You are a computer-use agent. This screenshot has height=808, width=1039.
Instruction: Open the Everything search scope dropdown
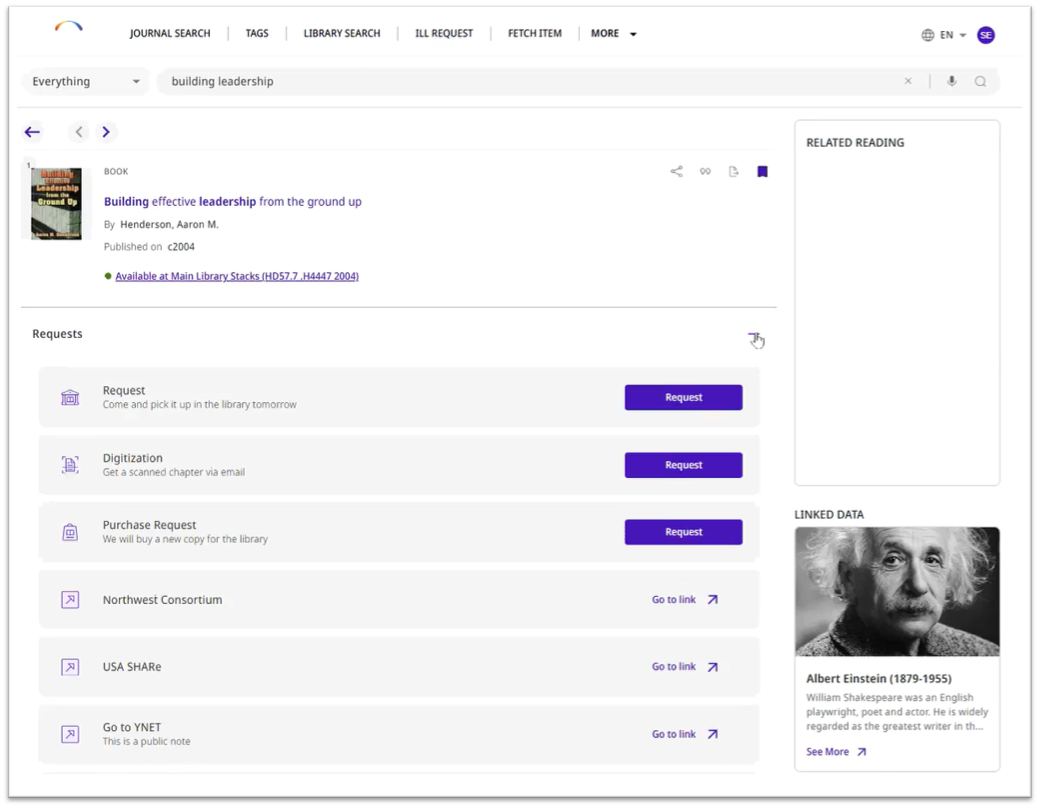[x=85, y=82]
